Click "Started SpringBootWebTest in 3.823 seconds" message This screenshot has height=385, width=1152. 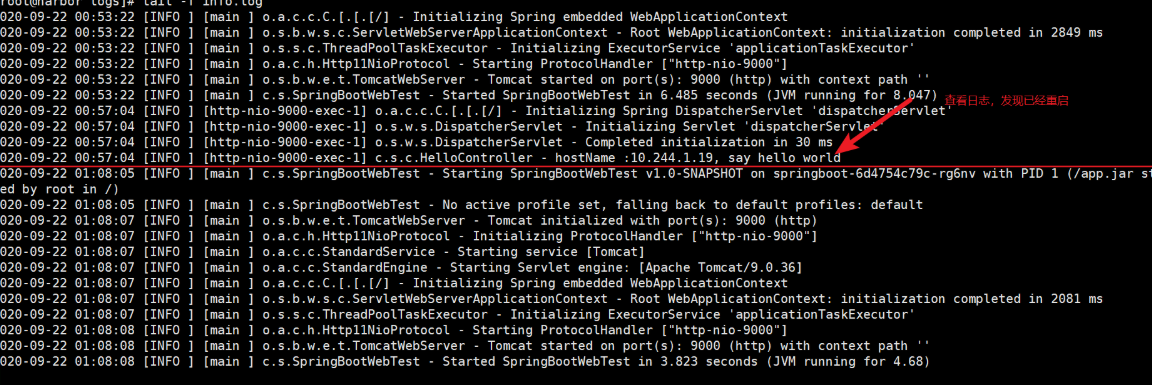(x=601, y=361)
